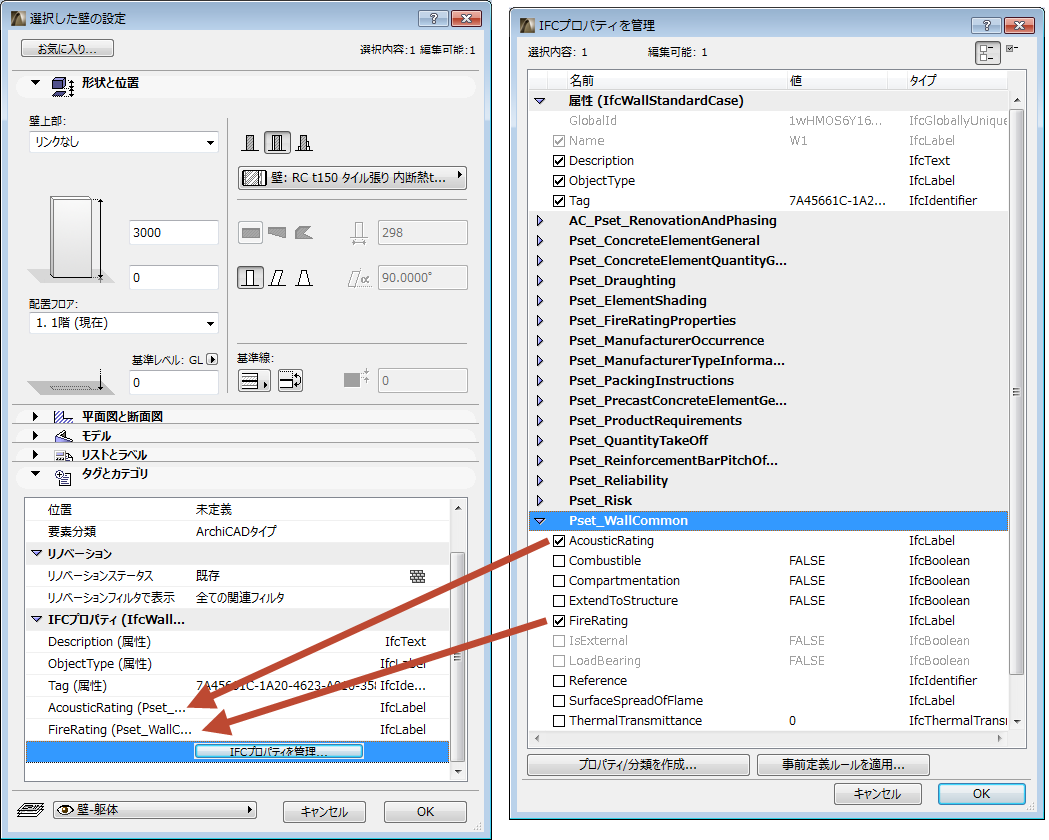Open the 配置フロア story dropdown
The height and width of the screenshot is (840, 1049).
(x=124, y=323)
